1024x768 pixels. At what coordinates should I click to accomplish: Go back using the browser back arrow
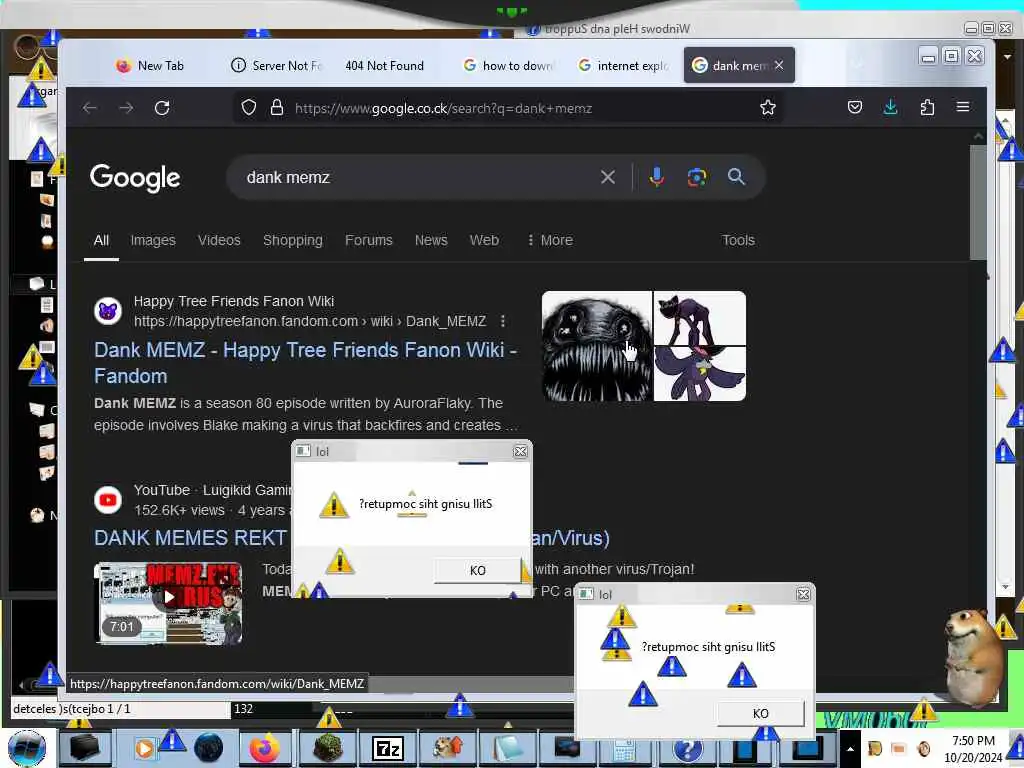90,108
